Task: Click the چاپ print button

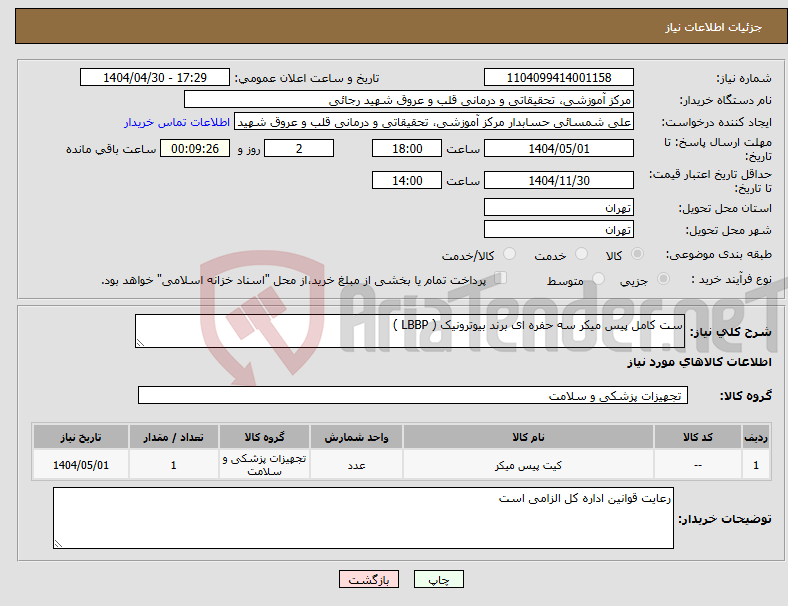Action: coord(439,579)
